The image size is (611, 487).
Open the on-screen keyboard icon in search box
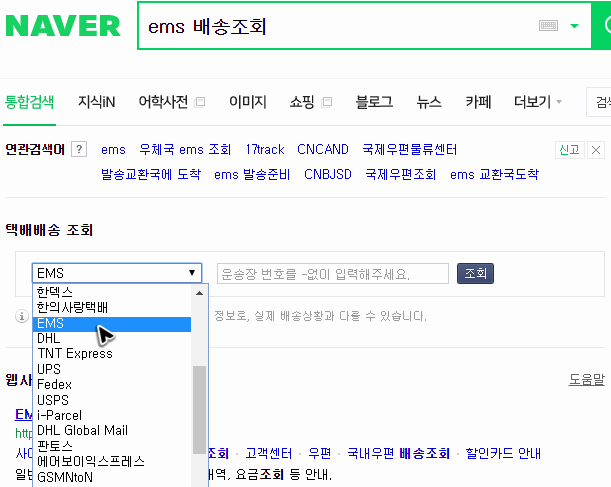tap(548, 26)
